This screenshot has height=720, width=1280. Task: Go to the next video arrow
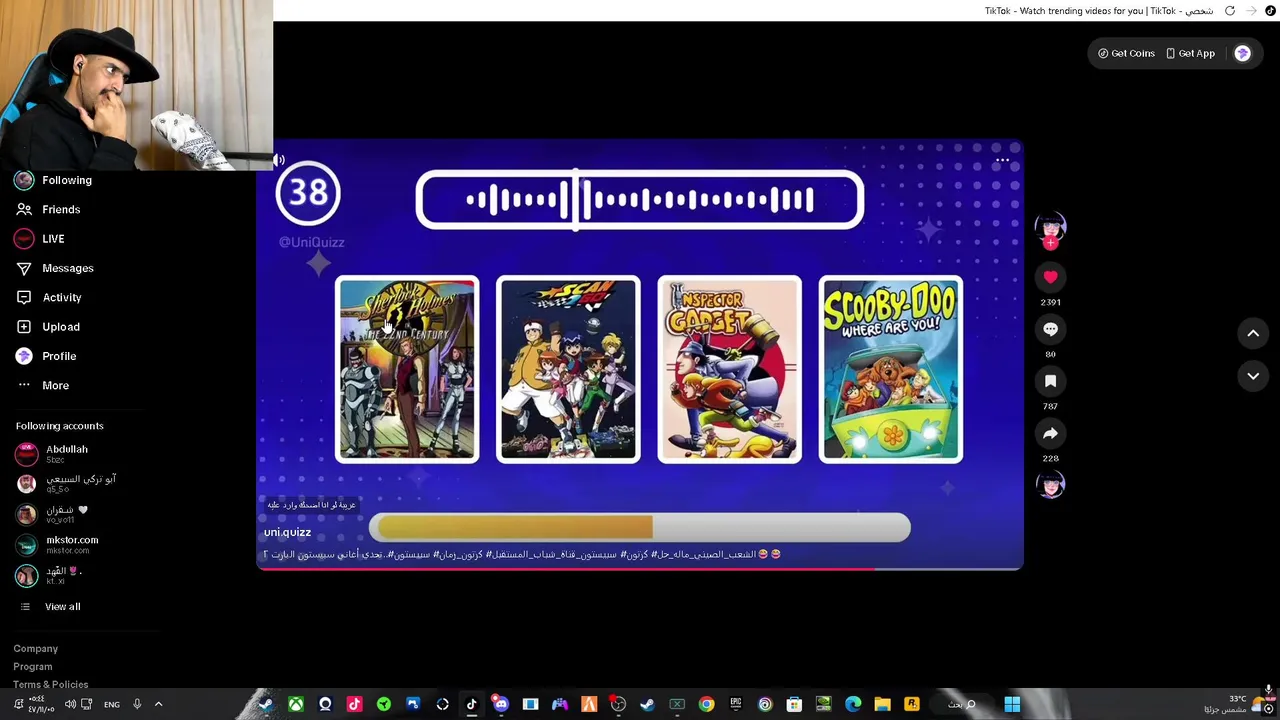(x=1253, y=376)
